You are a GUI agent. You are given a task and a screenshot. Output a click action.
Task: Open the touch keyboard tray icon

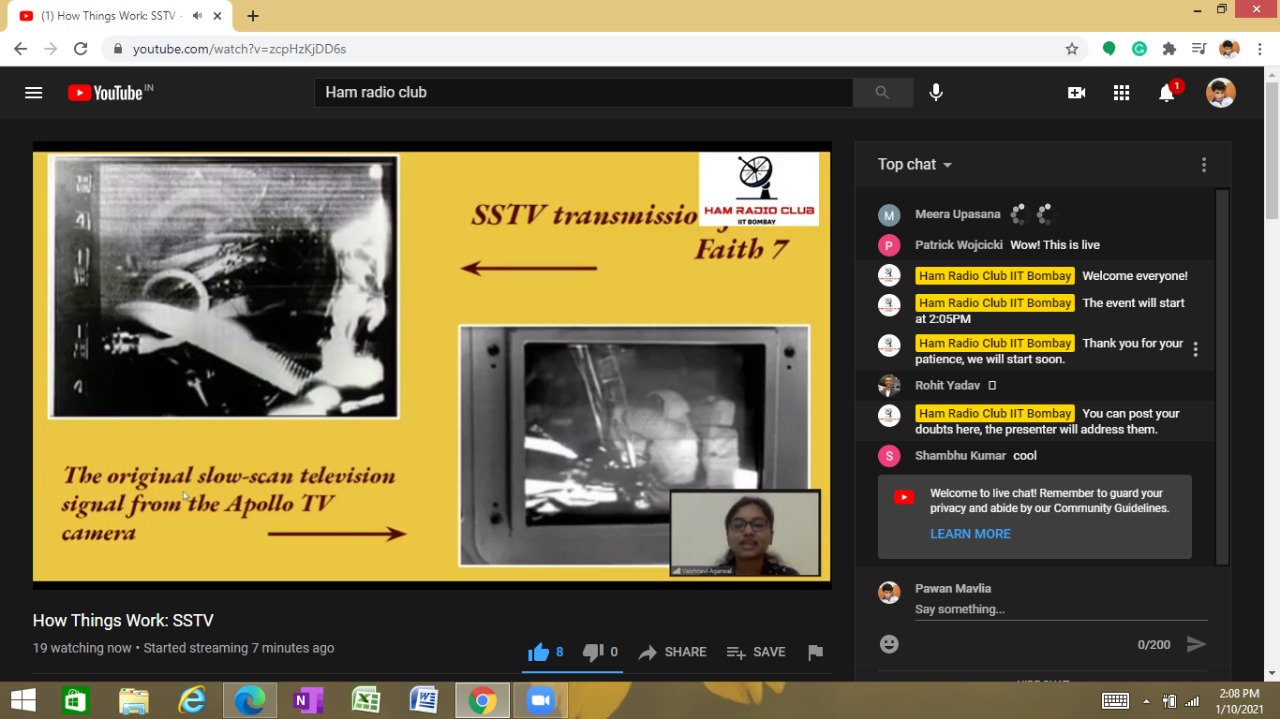(1115, 701)
